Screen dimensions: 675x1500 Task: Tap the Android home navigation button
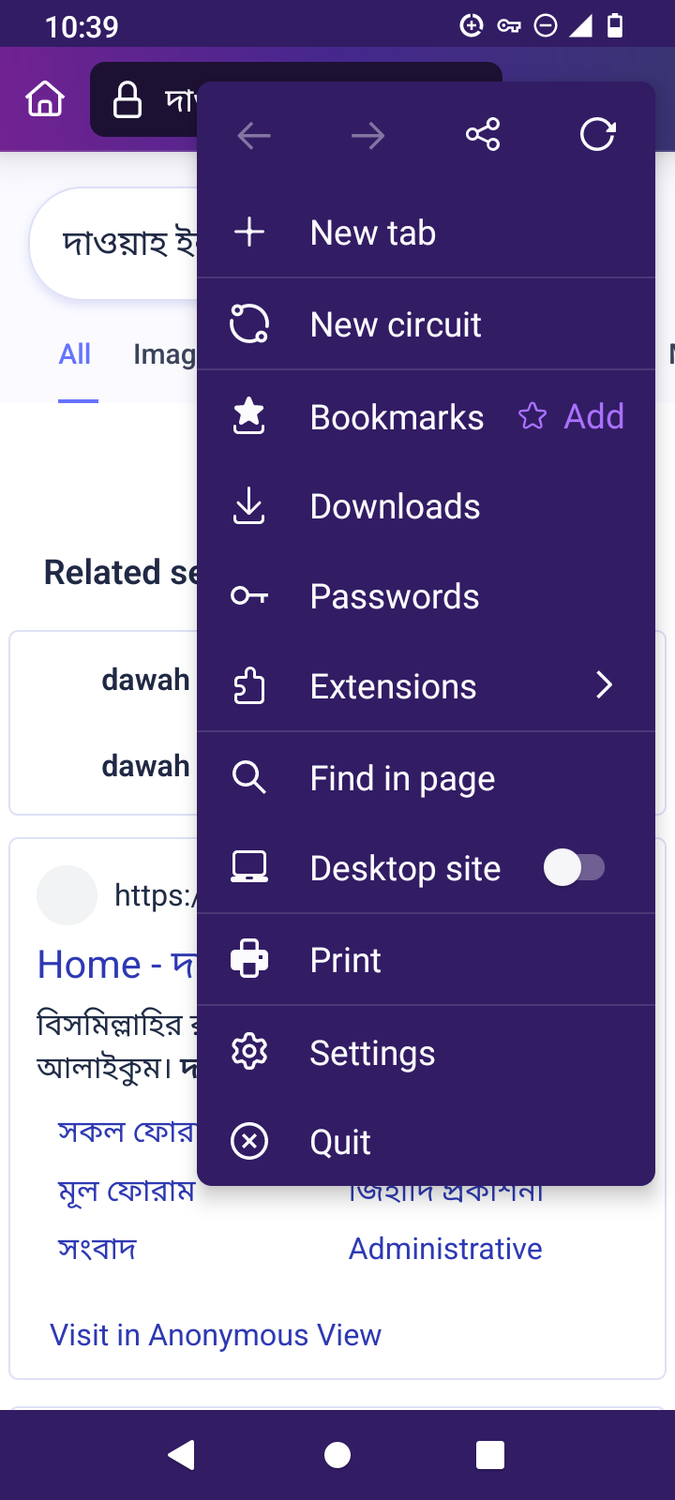pos(337,1455)
